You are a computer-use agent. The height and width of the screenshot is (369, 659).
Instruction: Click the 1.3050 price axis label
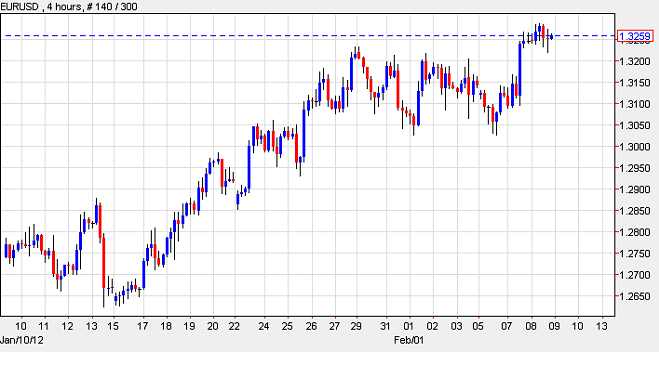tap(635, 125)
